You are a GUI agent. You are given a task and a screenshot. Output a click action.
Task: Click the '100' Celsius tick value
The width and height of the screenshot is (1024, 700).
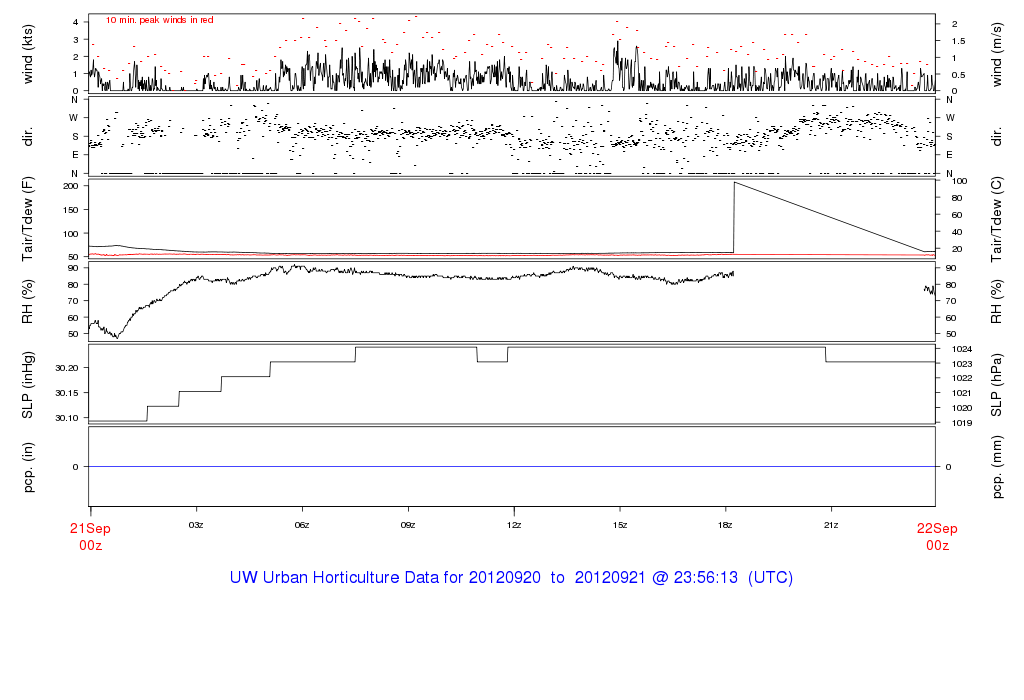pos(960,181)
